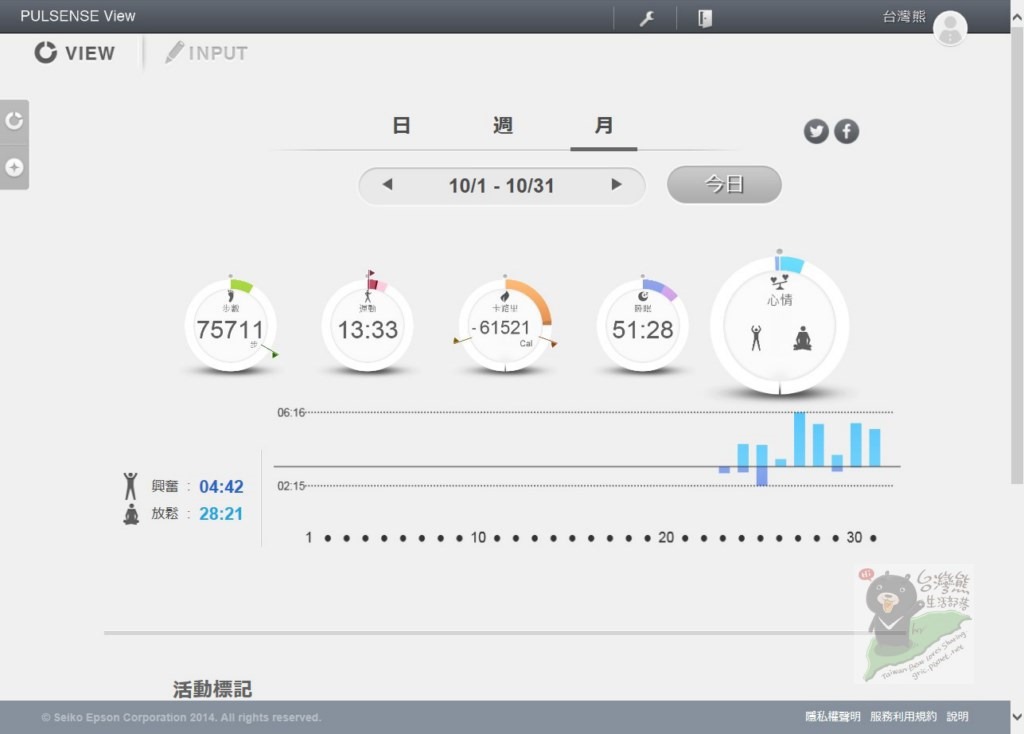Image resolution: width=1024 pixels, height=734 pixels.
Task: Click relaxed meditating icon inside mood gauge
Action: (x=803, y=338)
